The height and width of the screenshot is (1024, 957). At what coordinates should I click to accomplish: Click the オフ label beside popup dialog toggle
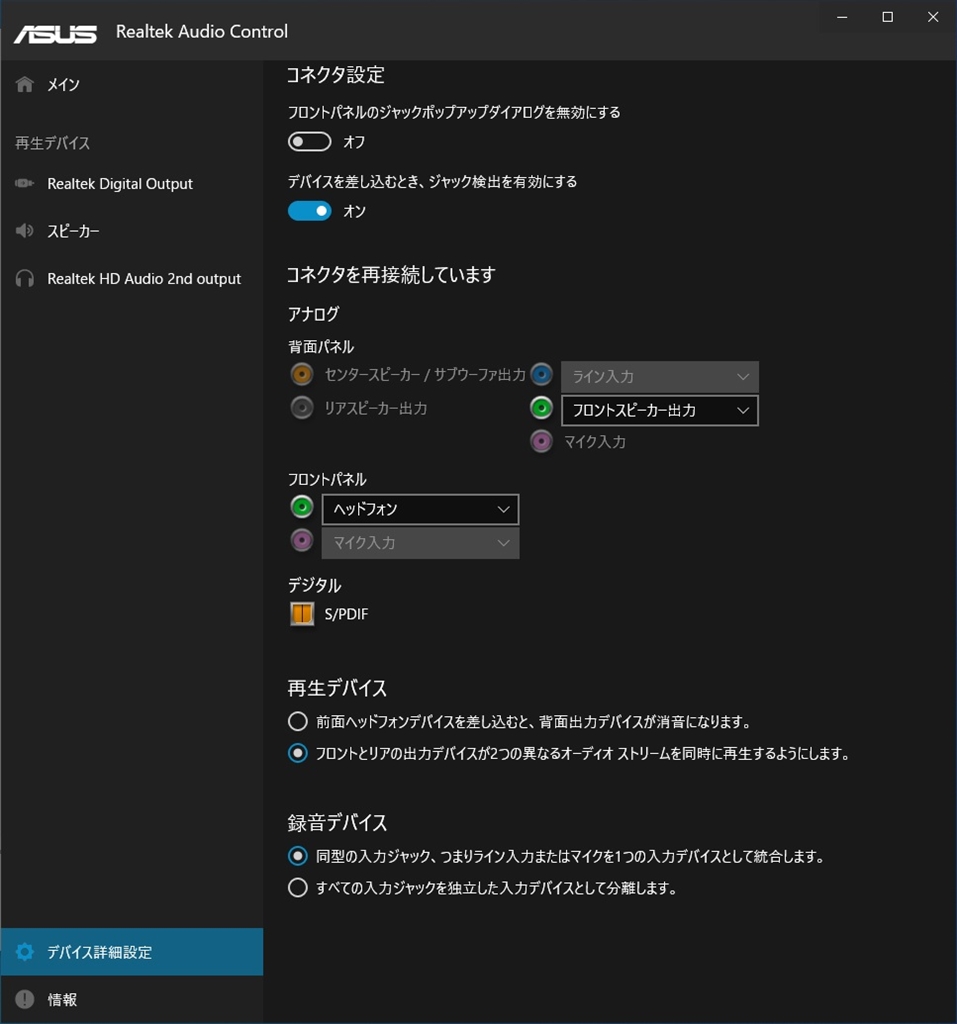tap(354, 142)
